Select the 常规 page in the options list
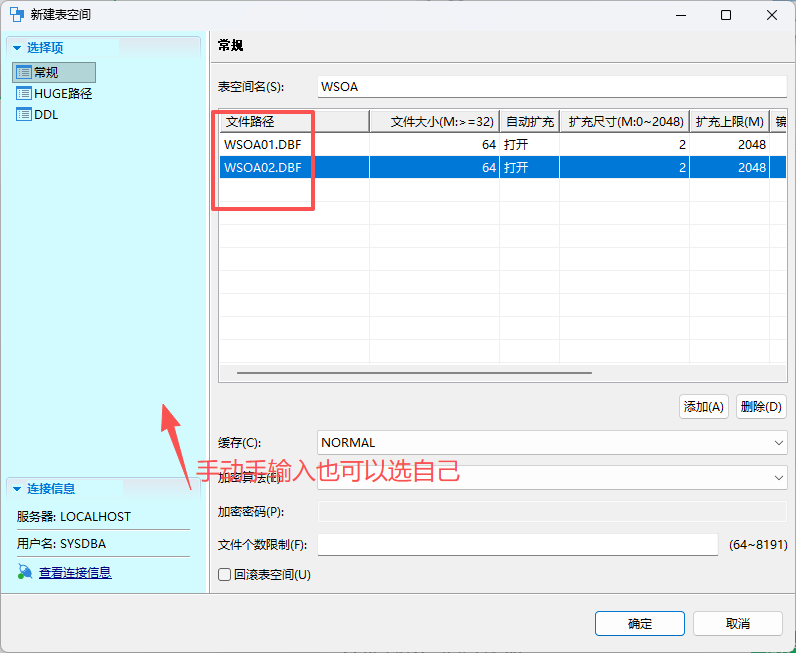The width and height of the screenshot is (796, 653). click(54, 73)
